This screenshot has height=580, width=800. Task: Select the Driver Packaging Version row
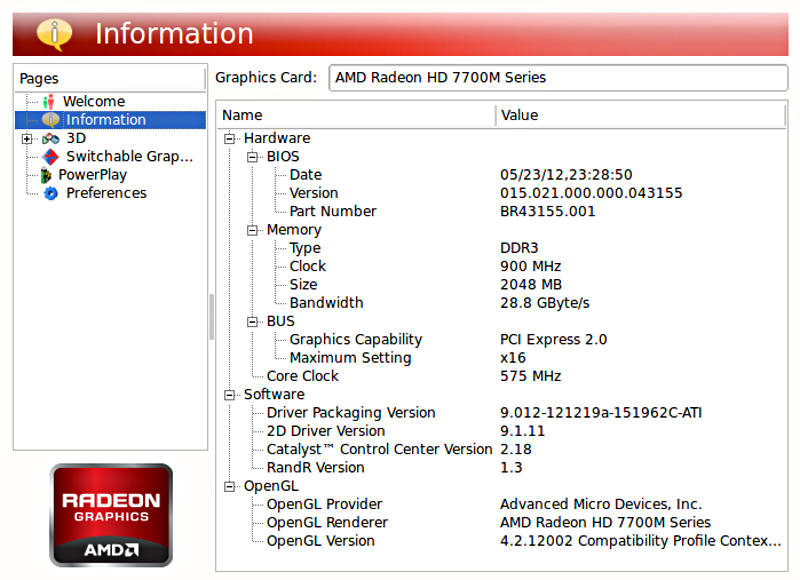click(x=504, y=413)
